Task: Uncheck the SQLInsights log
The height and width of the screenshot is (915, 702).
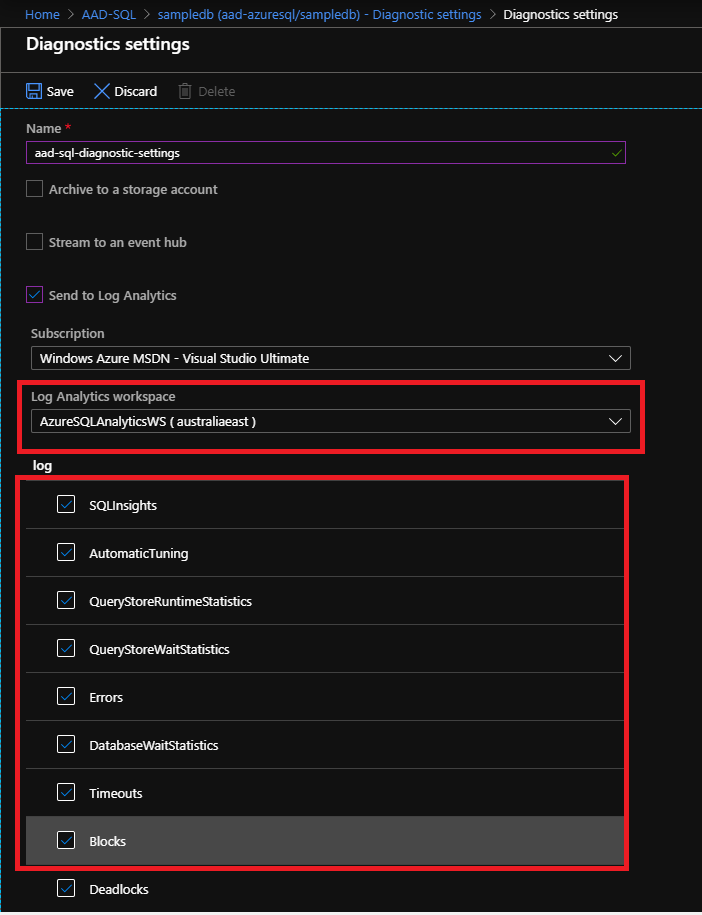Action: click(x=66, y=504)
